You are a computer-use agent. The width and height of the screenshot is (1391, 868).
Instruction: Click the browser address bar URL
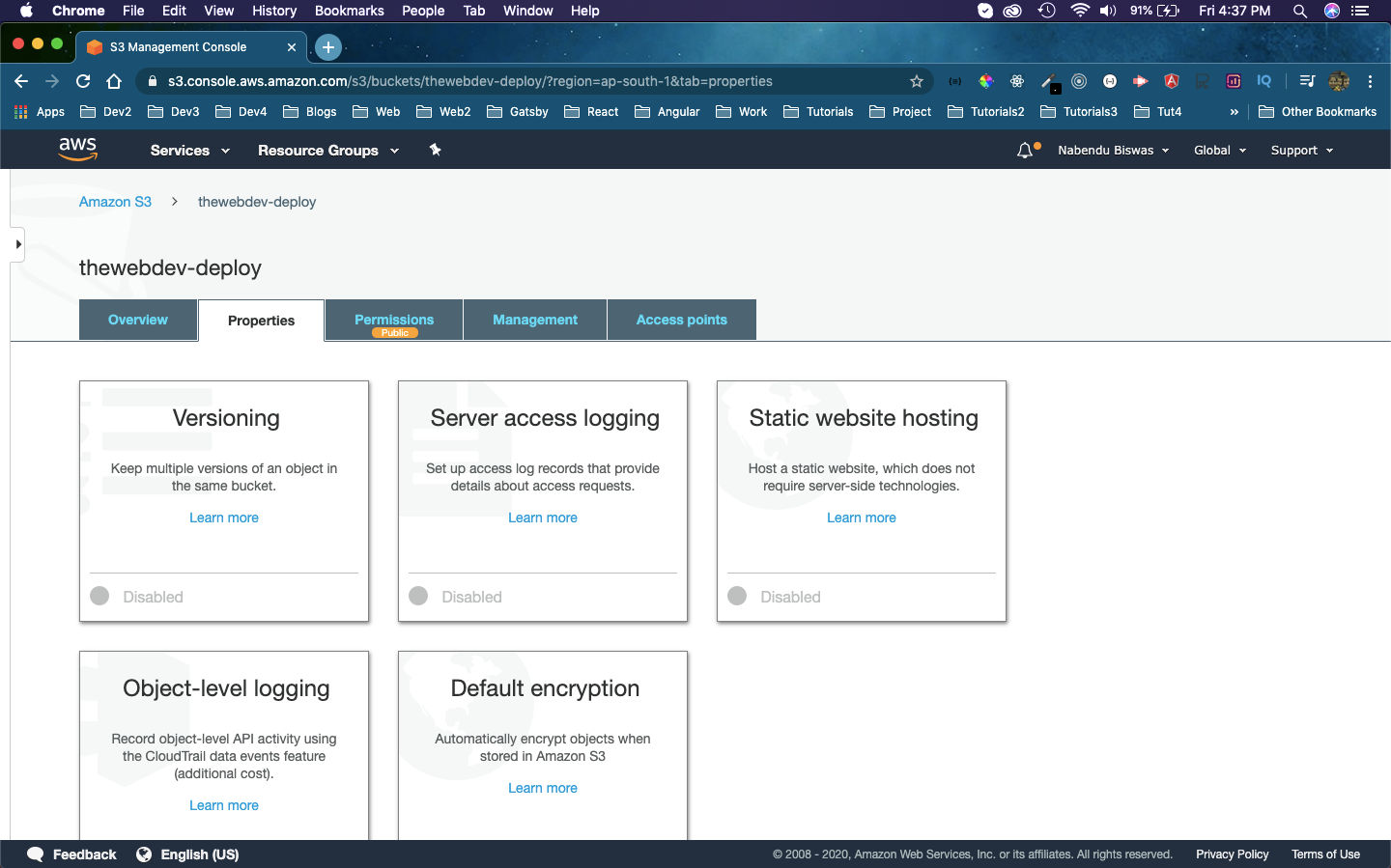tap(470, 81)
